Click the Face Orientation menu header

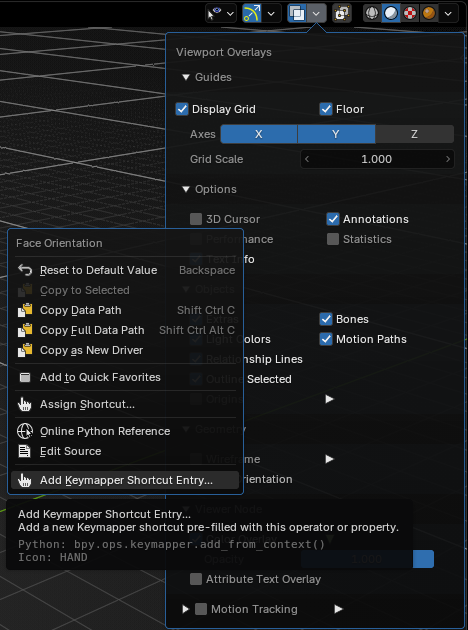point(59,243)
